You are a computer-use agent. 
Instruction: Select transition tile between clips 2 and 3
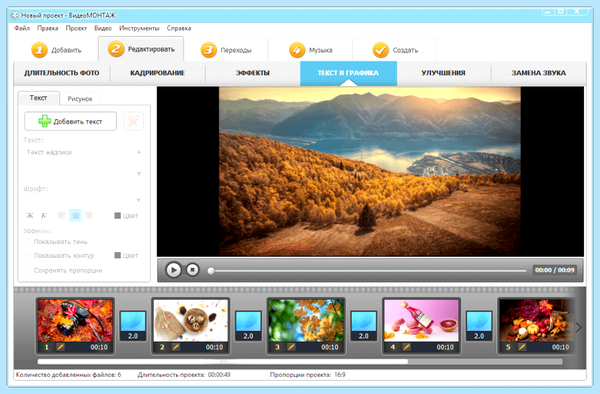click(x=248, y=326)
